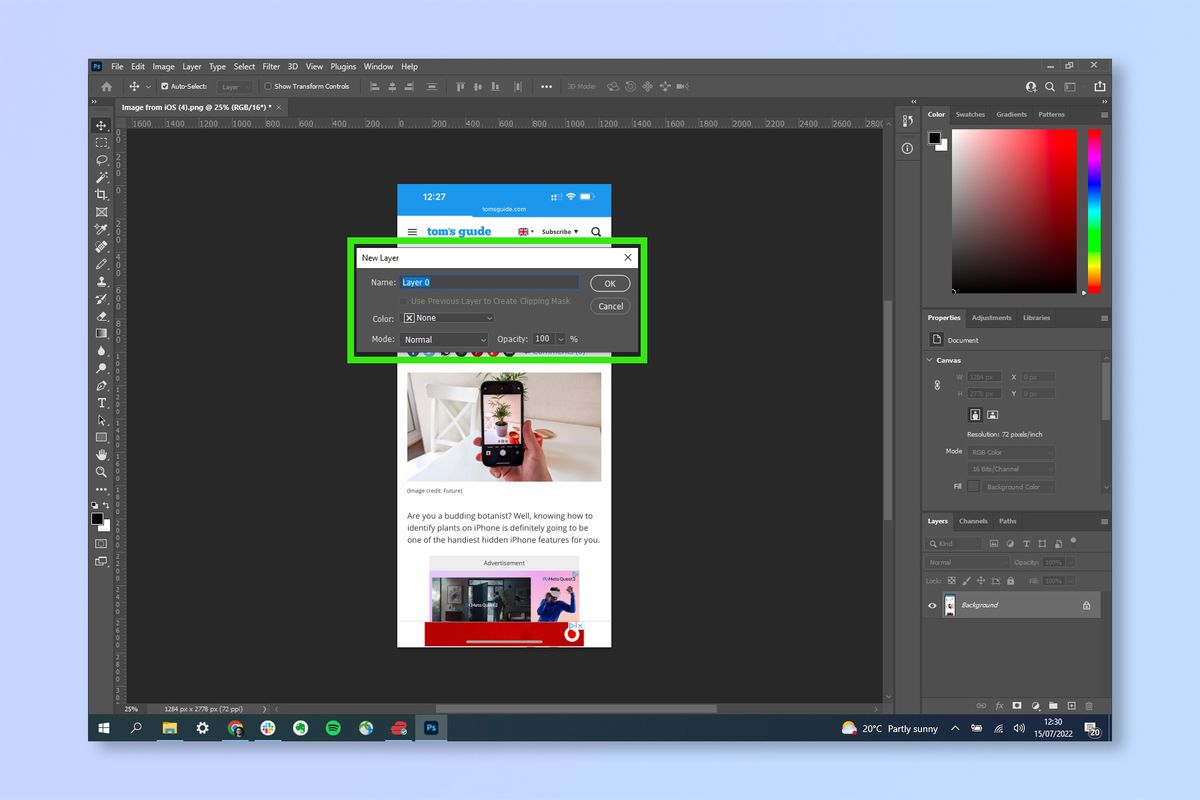Select the Zoom tool
The image size is (1200, 800).
click(101, 472)
